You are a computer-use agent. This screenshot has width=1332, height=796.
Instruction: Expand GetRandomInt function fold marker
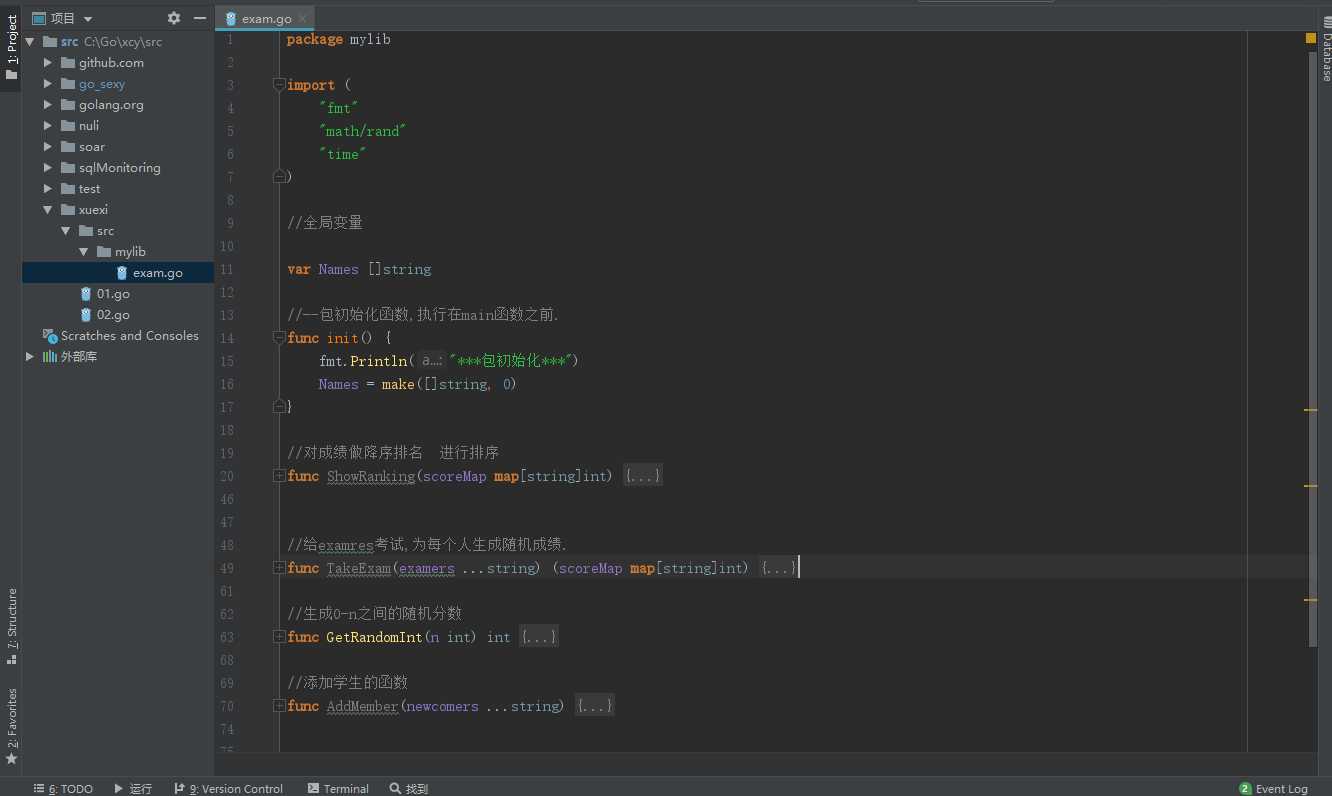coord(279,637)
